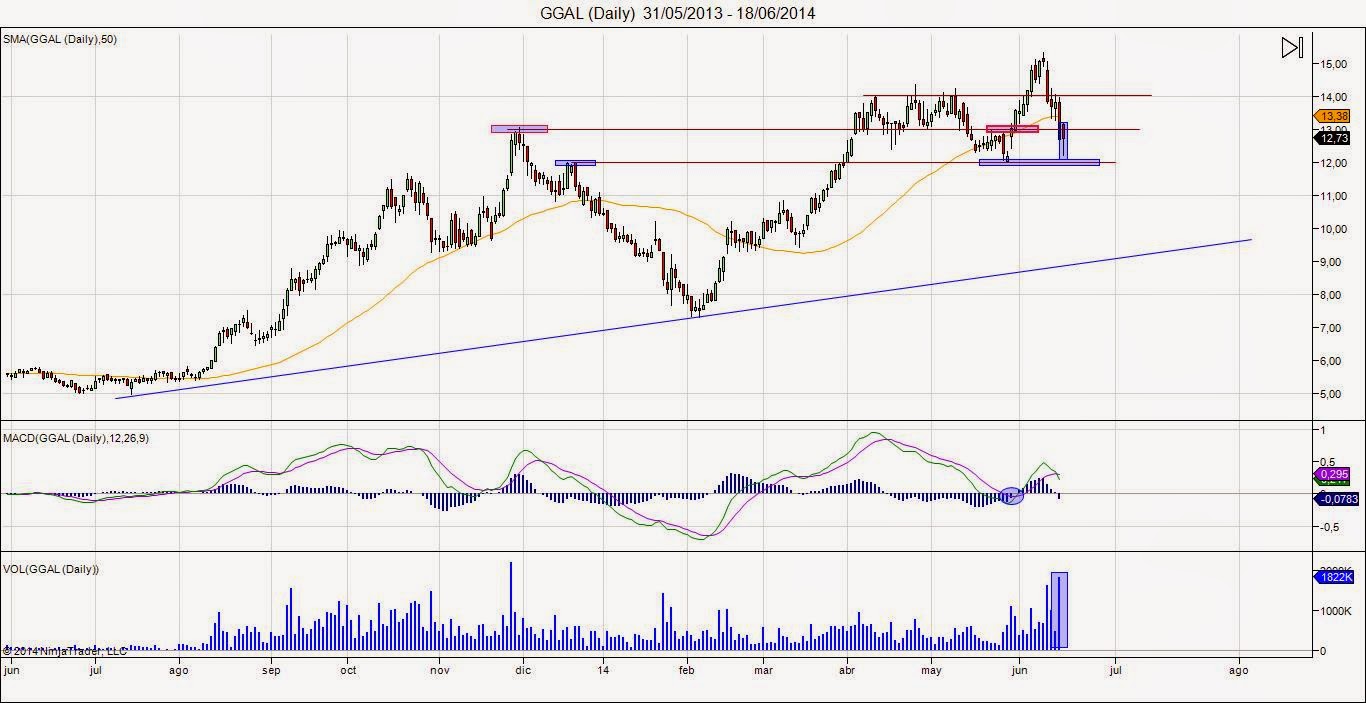The height and width of the screenshot is (703, 1366).
Task: Select the orange 13,38 SMA price marker
Action: coord(1334,116)
